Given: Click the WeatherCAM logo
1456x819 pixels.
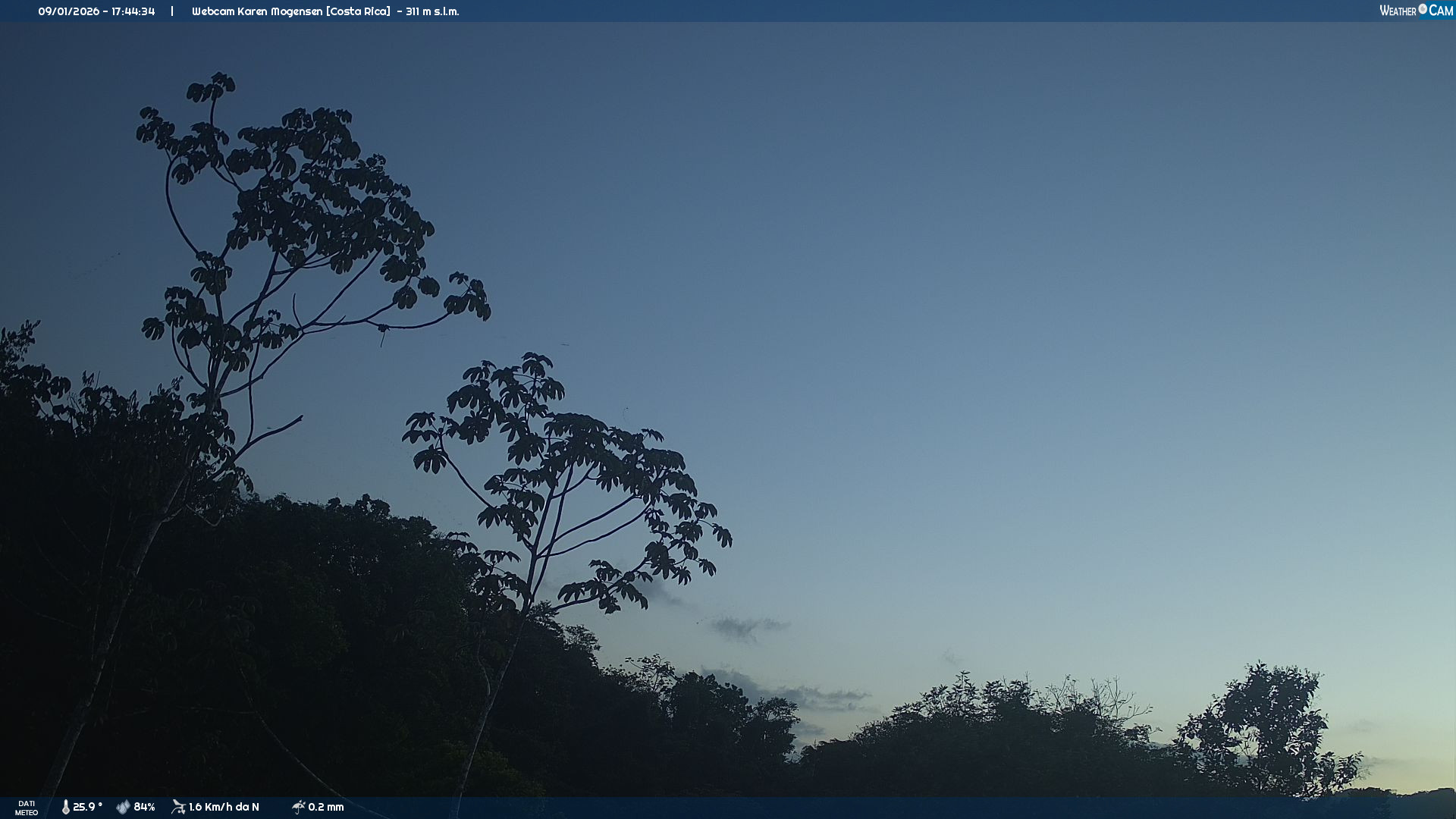Looking at the screenshot, I should coord(1415,11).
